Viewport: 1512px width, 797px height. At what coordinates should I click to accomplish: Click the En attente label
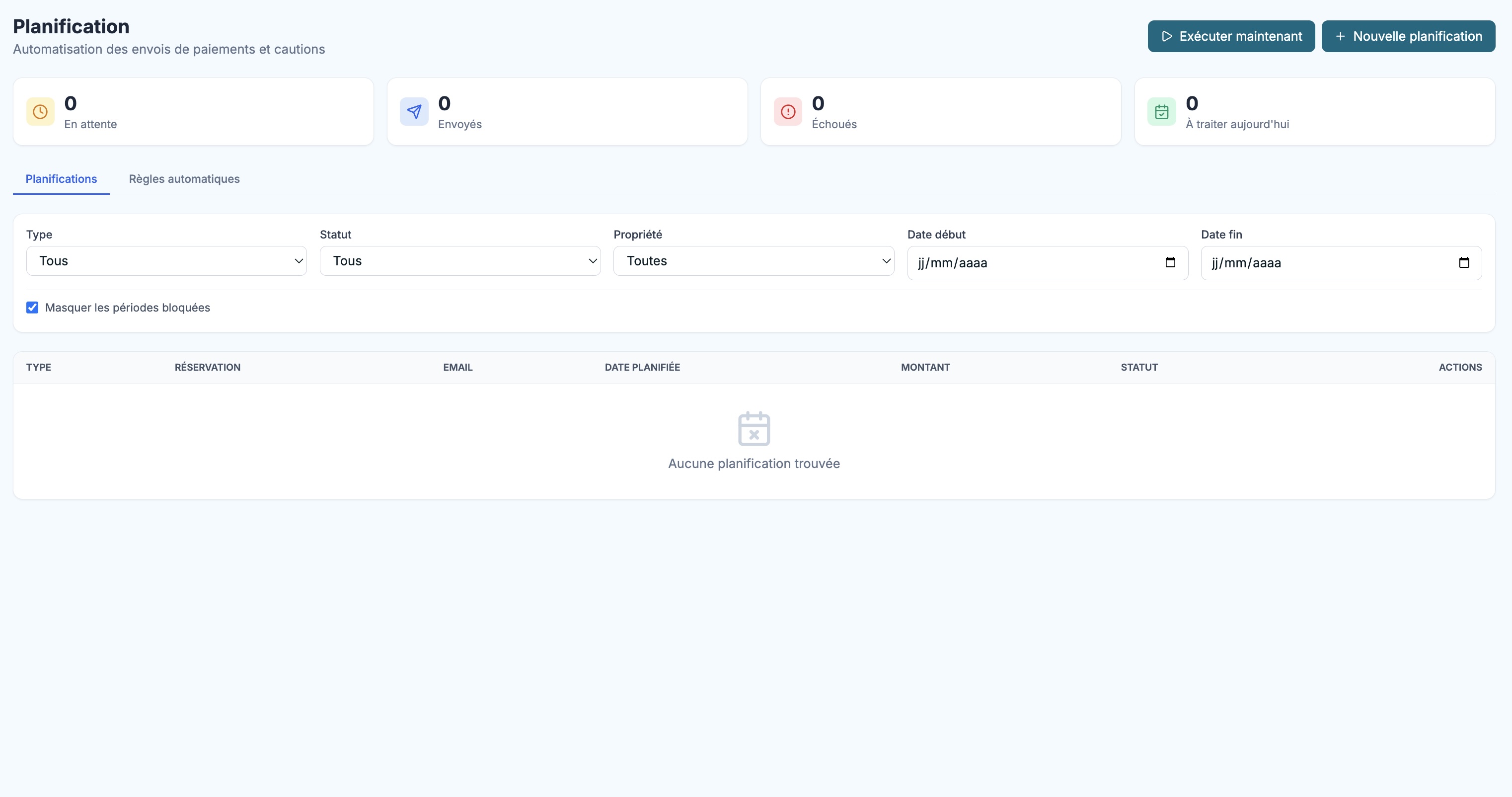(90, 124)
